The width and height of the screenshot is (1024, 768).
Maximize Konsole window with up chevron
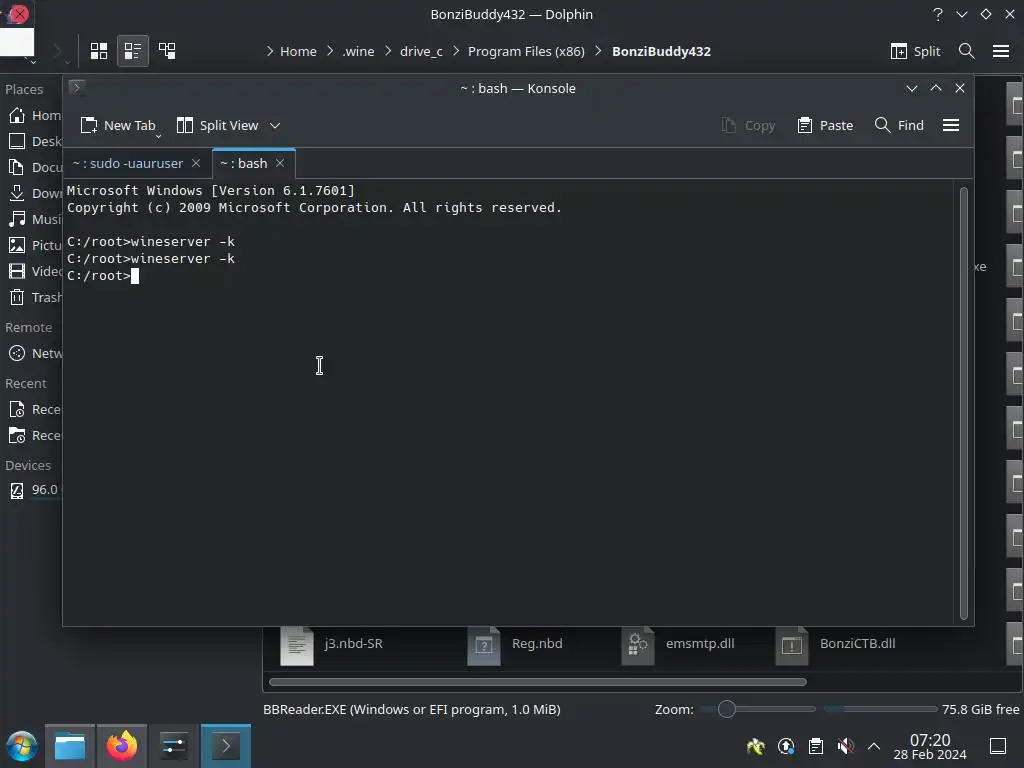pyautogui.click(x=936, y=88)
